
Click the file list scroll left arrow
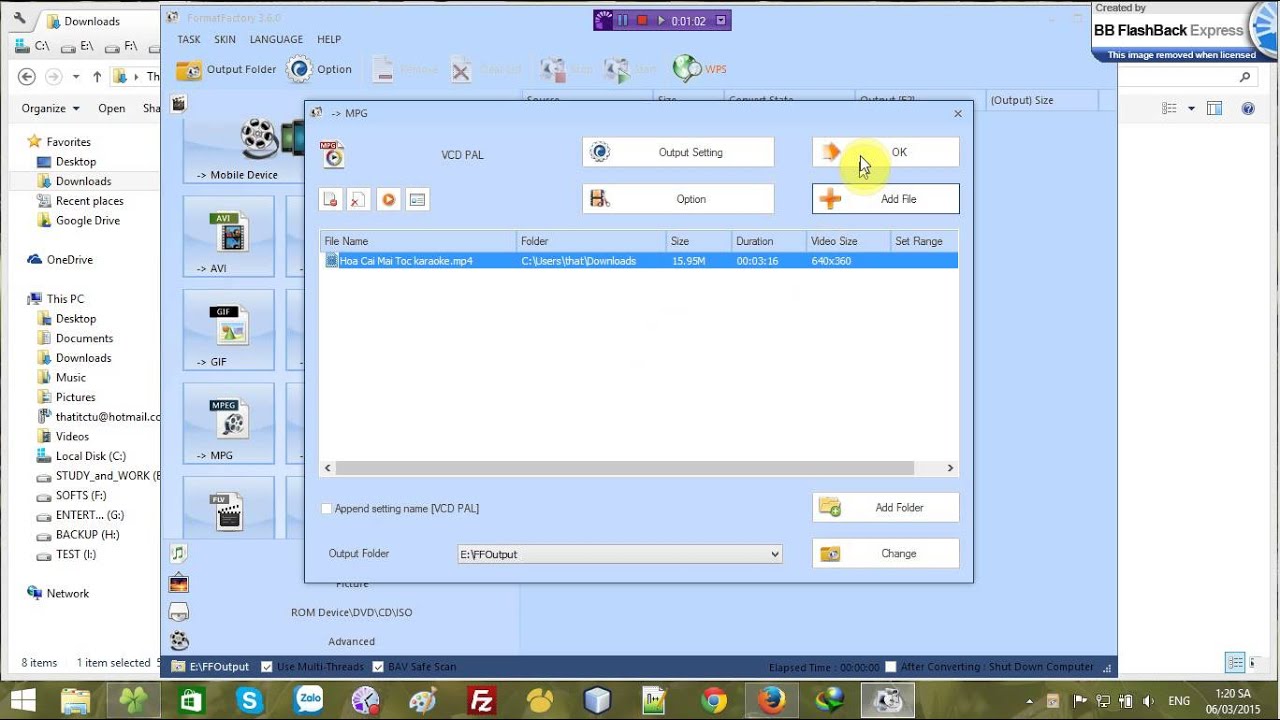327,468
